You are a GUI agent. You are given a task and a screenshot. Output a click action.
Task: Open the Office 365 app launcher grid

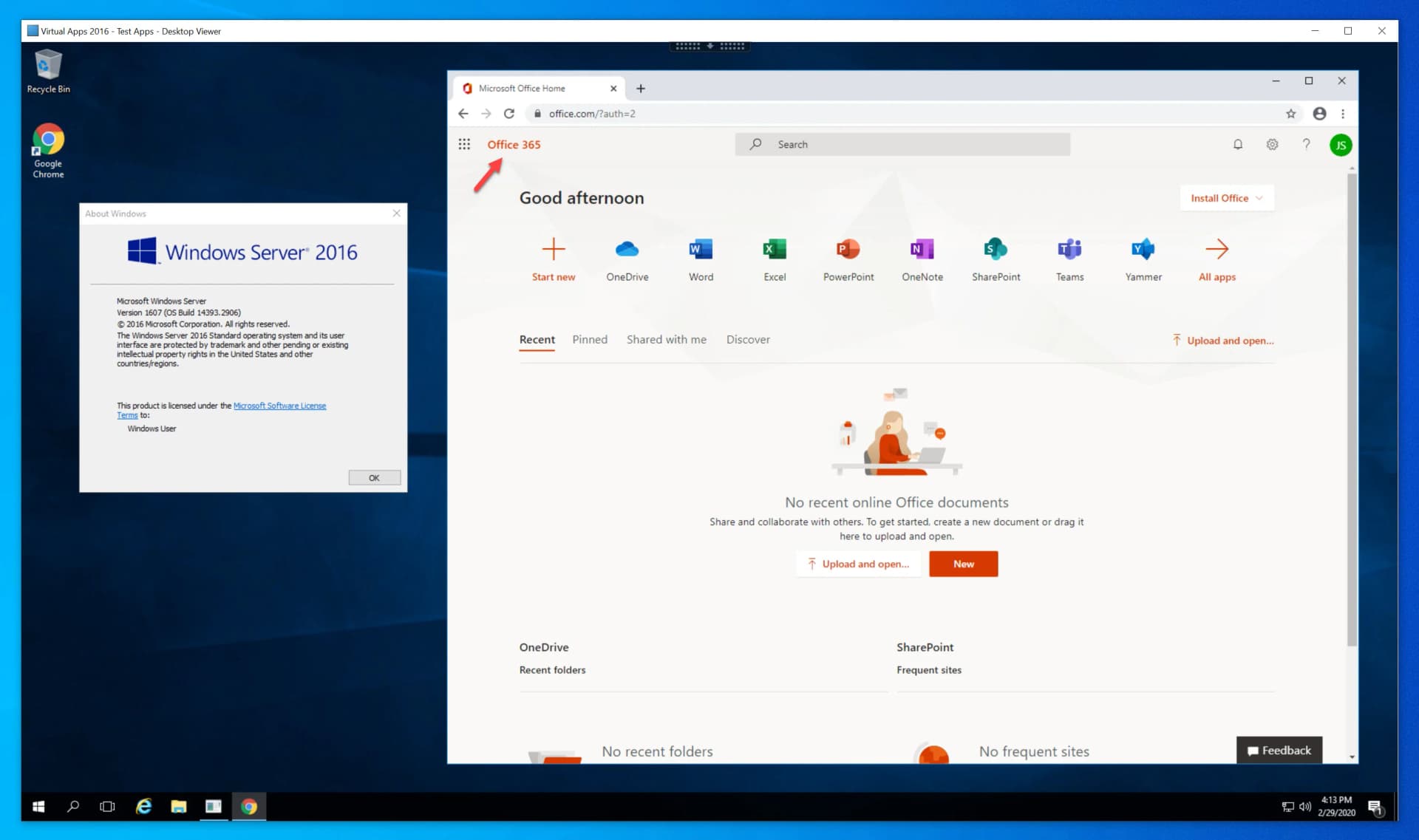pos(464,144)
